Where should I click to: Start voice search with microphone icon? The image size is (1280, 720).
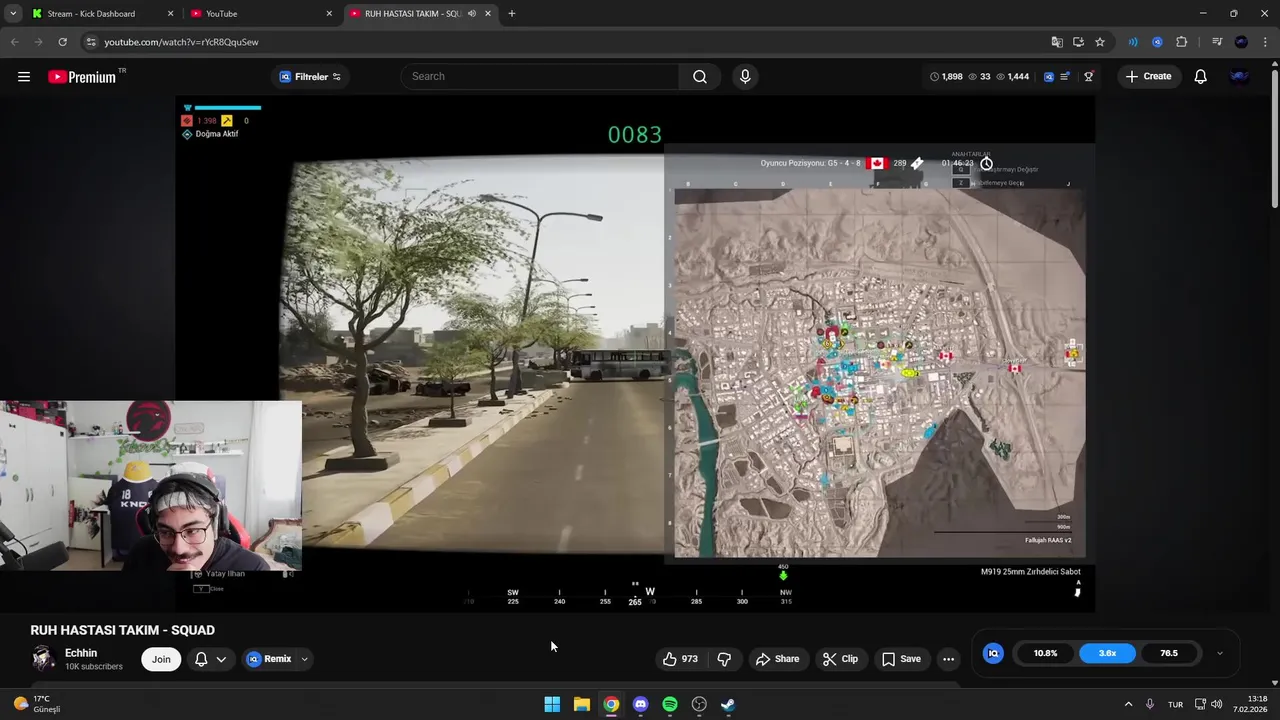[744, 76]
